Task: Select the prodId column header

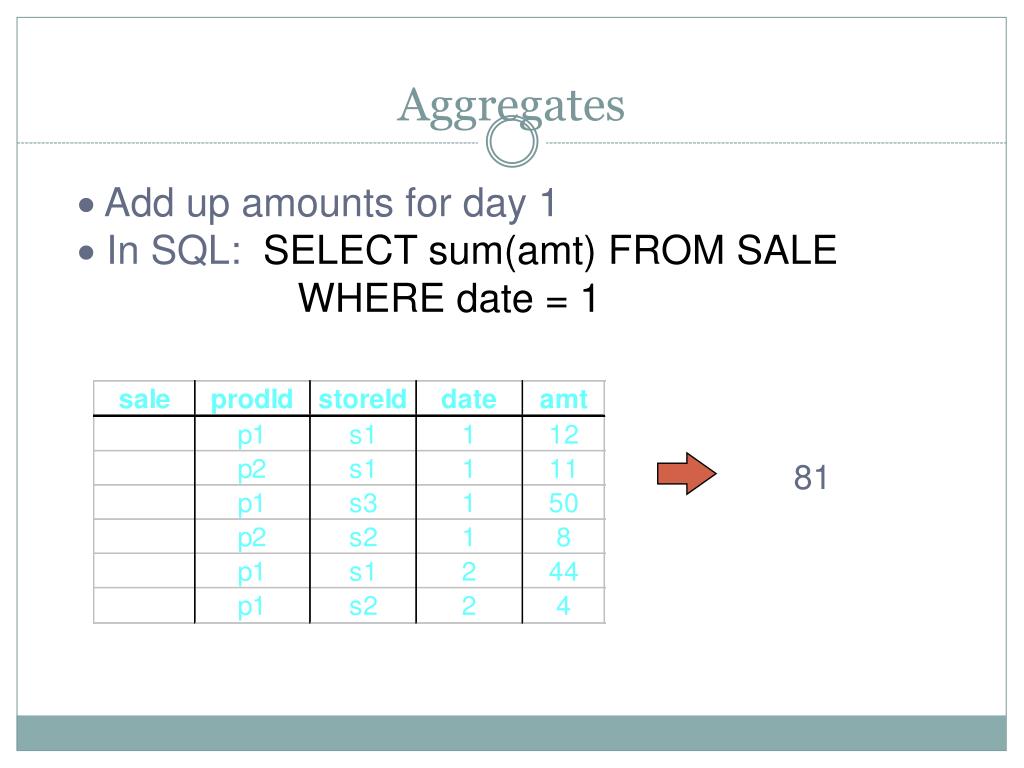Action: (252, 399)
